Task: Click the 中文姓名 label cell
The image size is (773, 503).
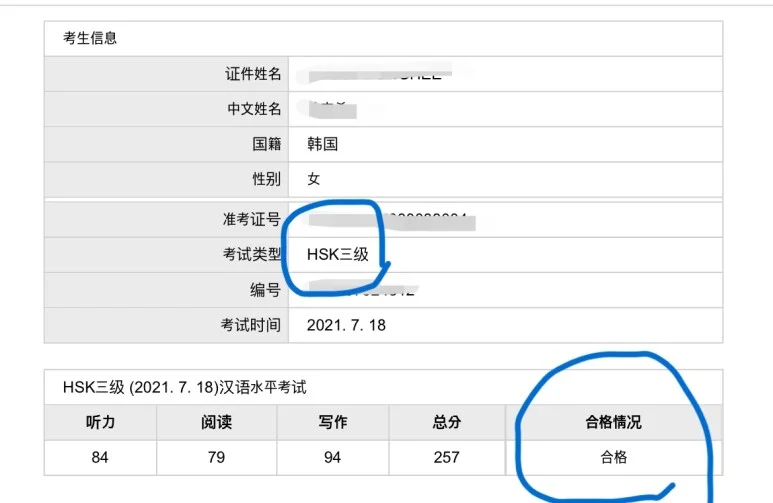Action: point(252,109)
